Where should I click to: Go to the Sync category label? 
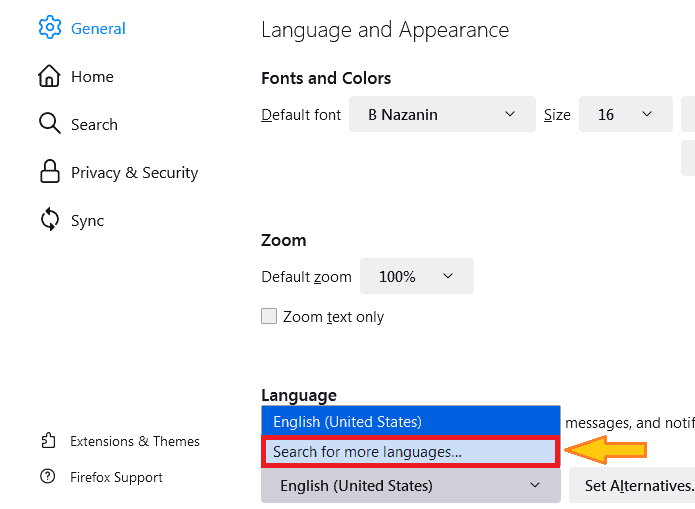87,220
